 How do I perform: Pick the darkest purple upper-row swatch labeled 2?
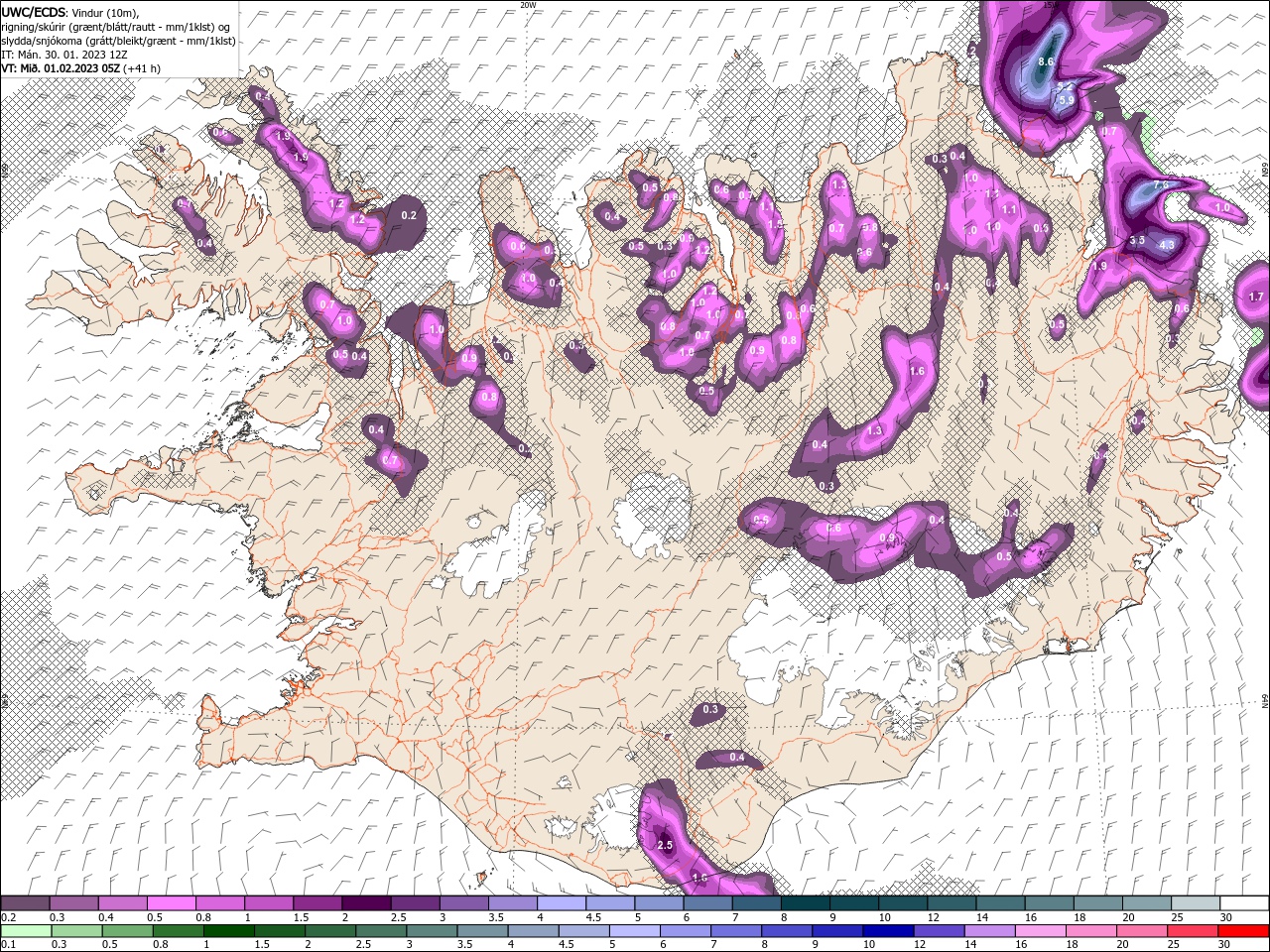pyautogui.click(x=366, y=903)
